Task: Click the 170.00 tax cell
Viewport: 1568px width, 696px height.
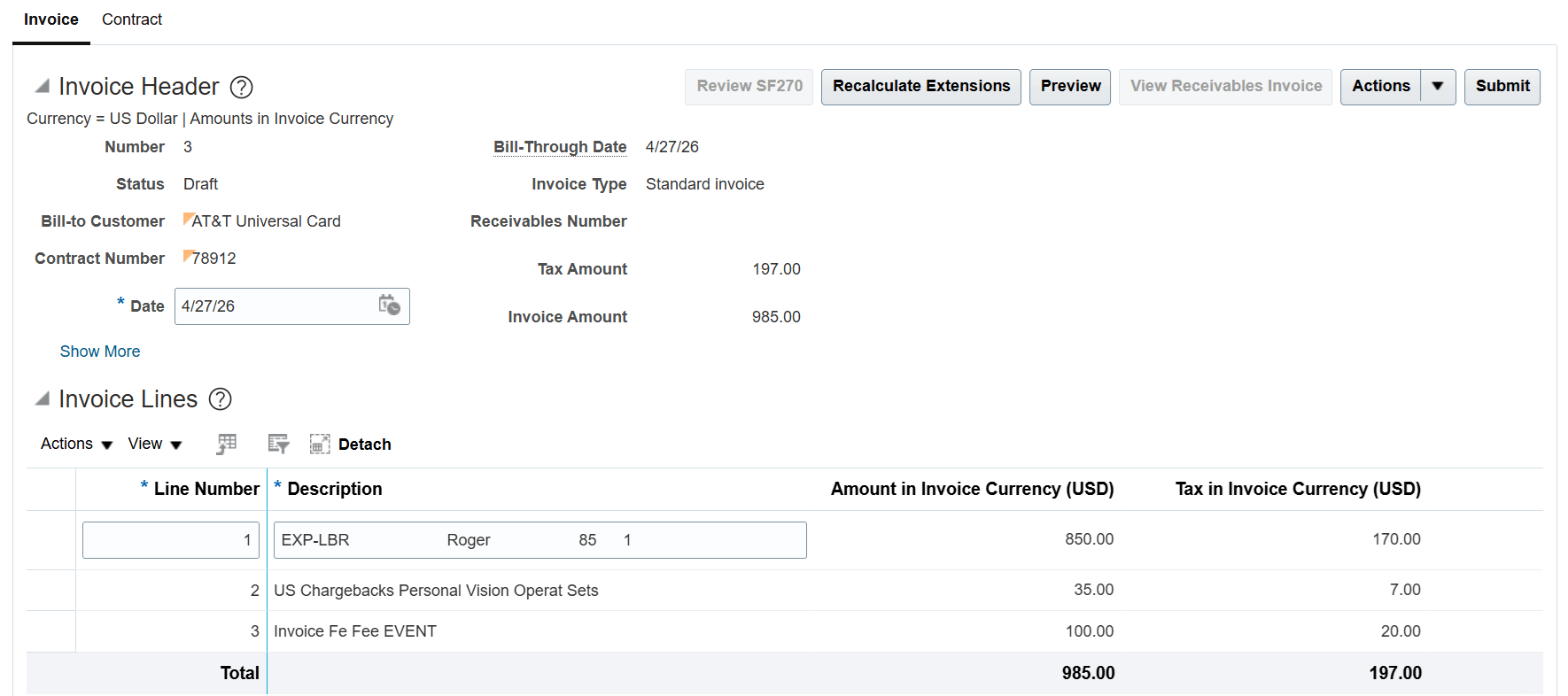Action: click(1396, 539)
